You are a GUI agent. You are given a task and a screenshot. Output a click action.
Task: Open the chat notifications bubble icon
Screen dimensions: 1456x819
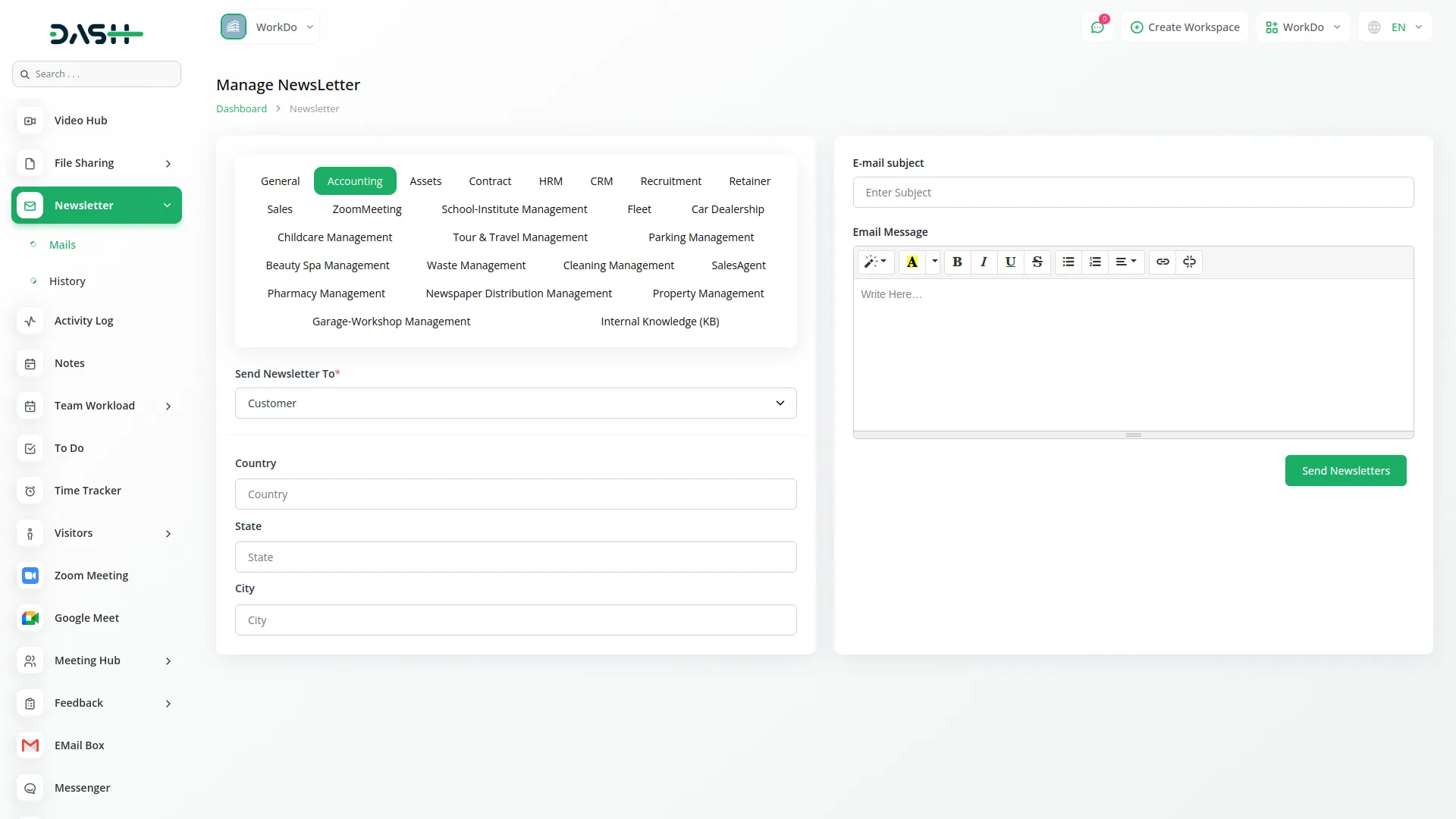coord(1097,27)
